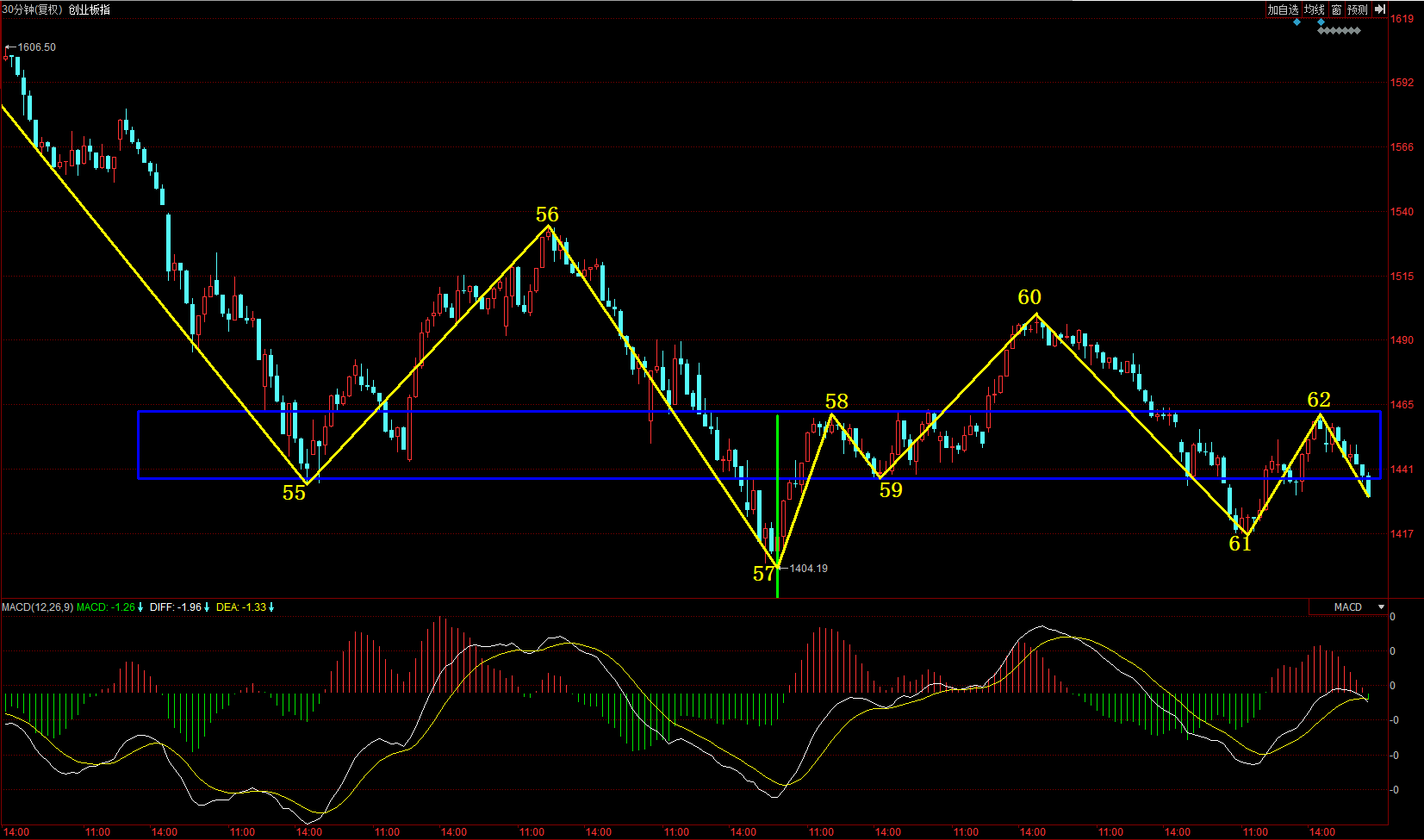Click the yellow wave label 60
Screen dimensions: 1424x840
[1029, 297]
